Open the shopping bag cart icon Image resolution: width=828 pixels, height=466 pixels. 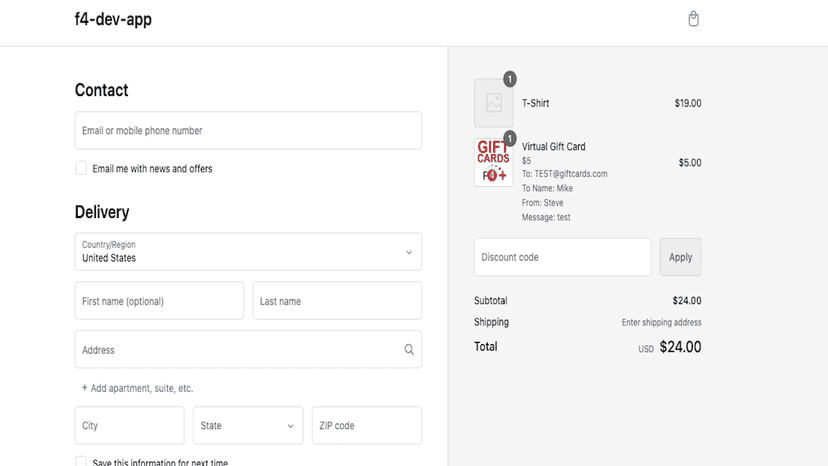pos(693,19)
